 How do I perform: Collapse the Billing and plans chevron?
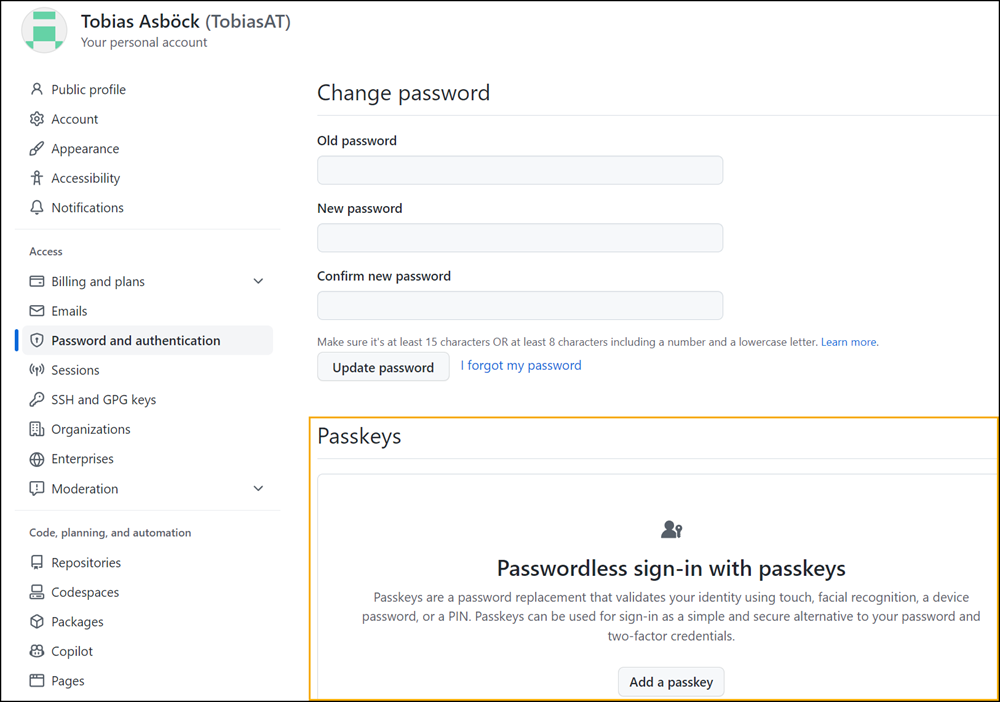[258, 281]
